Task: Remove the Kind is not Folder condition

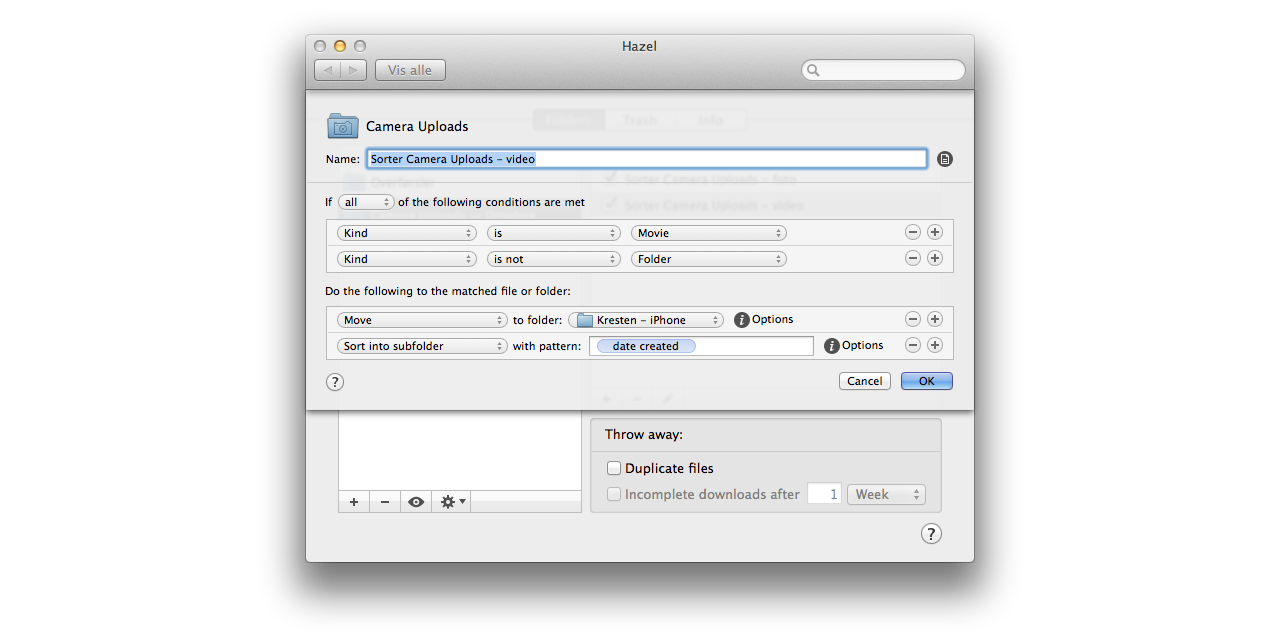Action: 913,258
